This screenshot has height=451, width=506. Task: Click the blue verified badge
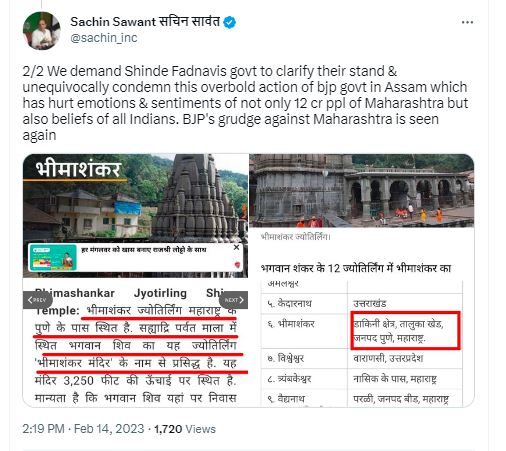tap(230, 22)
